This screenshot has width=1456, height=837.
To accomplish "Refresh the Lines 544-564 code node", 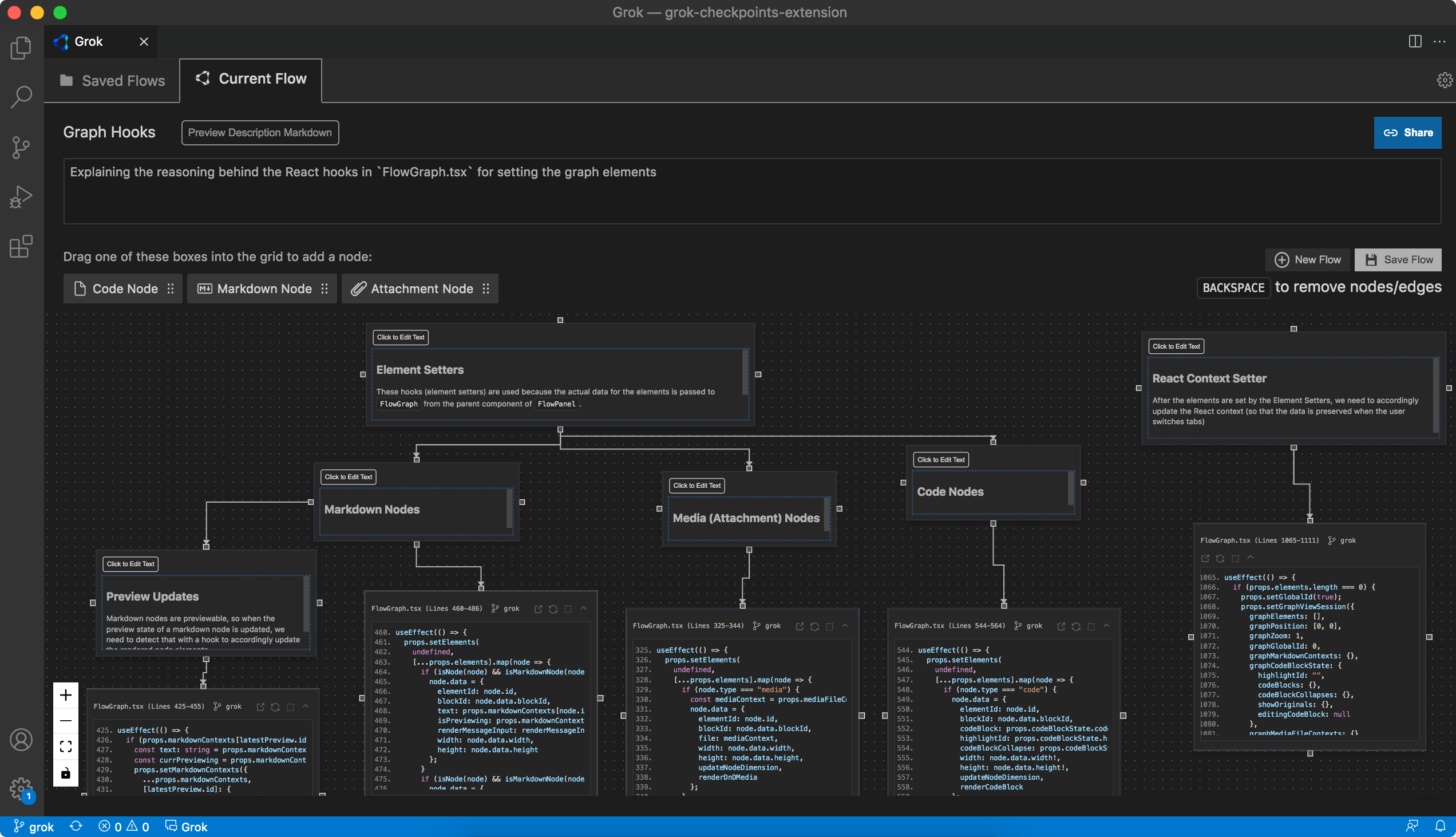I will point(1075,626).
